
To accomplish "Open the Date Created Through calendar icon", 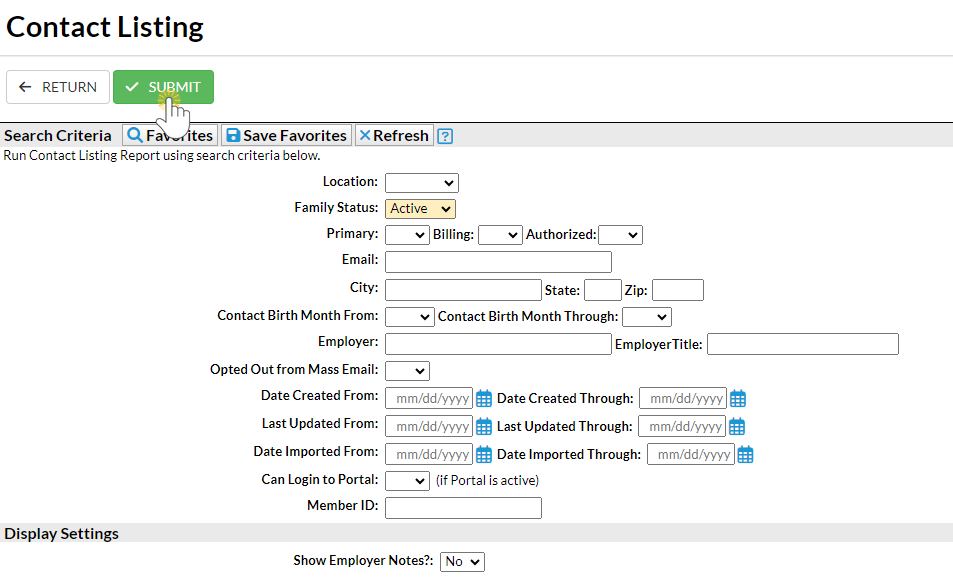I will 738,399.
